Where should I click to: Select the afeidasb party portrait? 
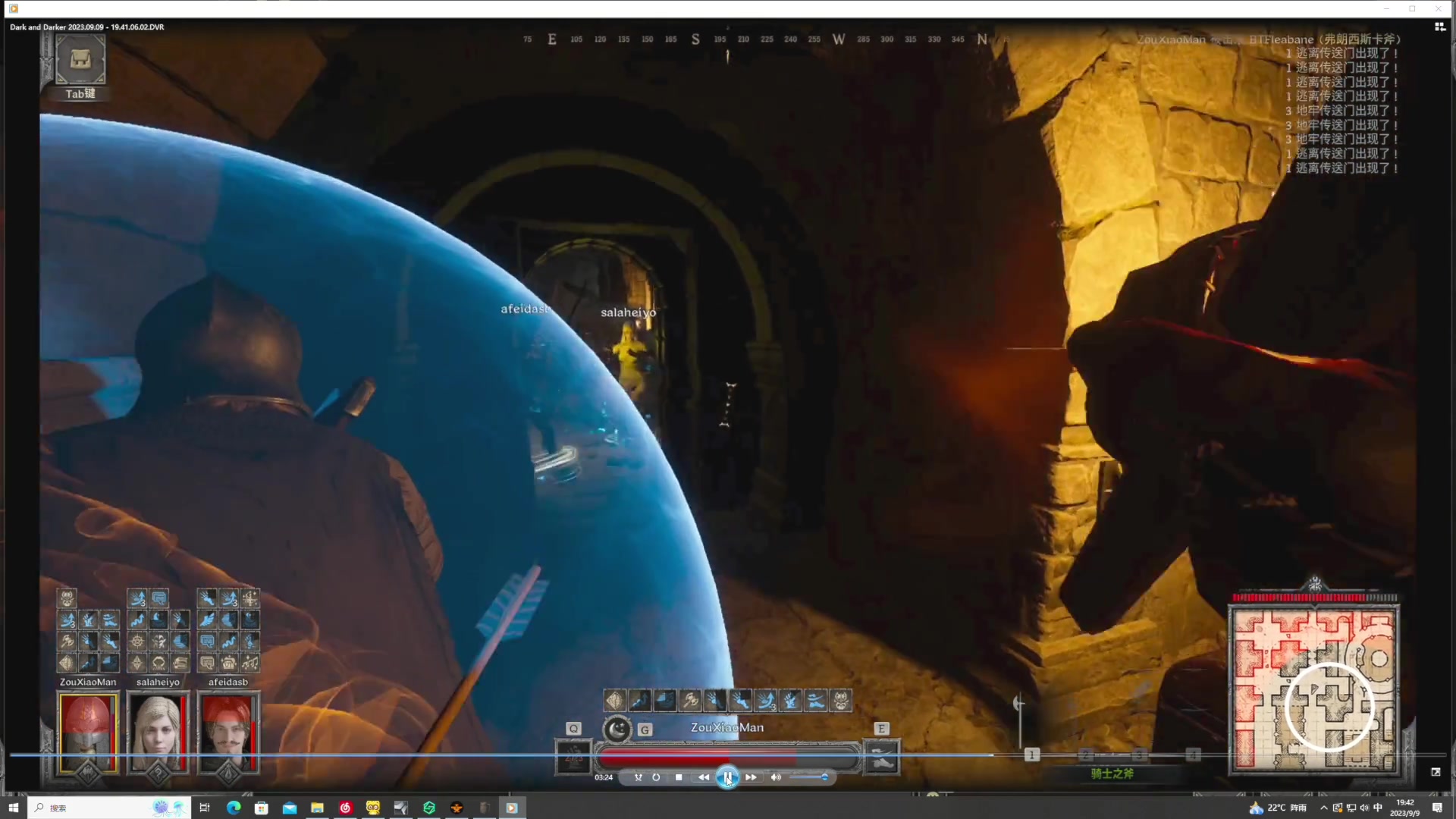[227, 733]
